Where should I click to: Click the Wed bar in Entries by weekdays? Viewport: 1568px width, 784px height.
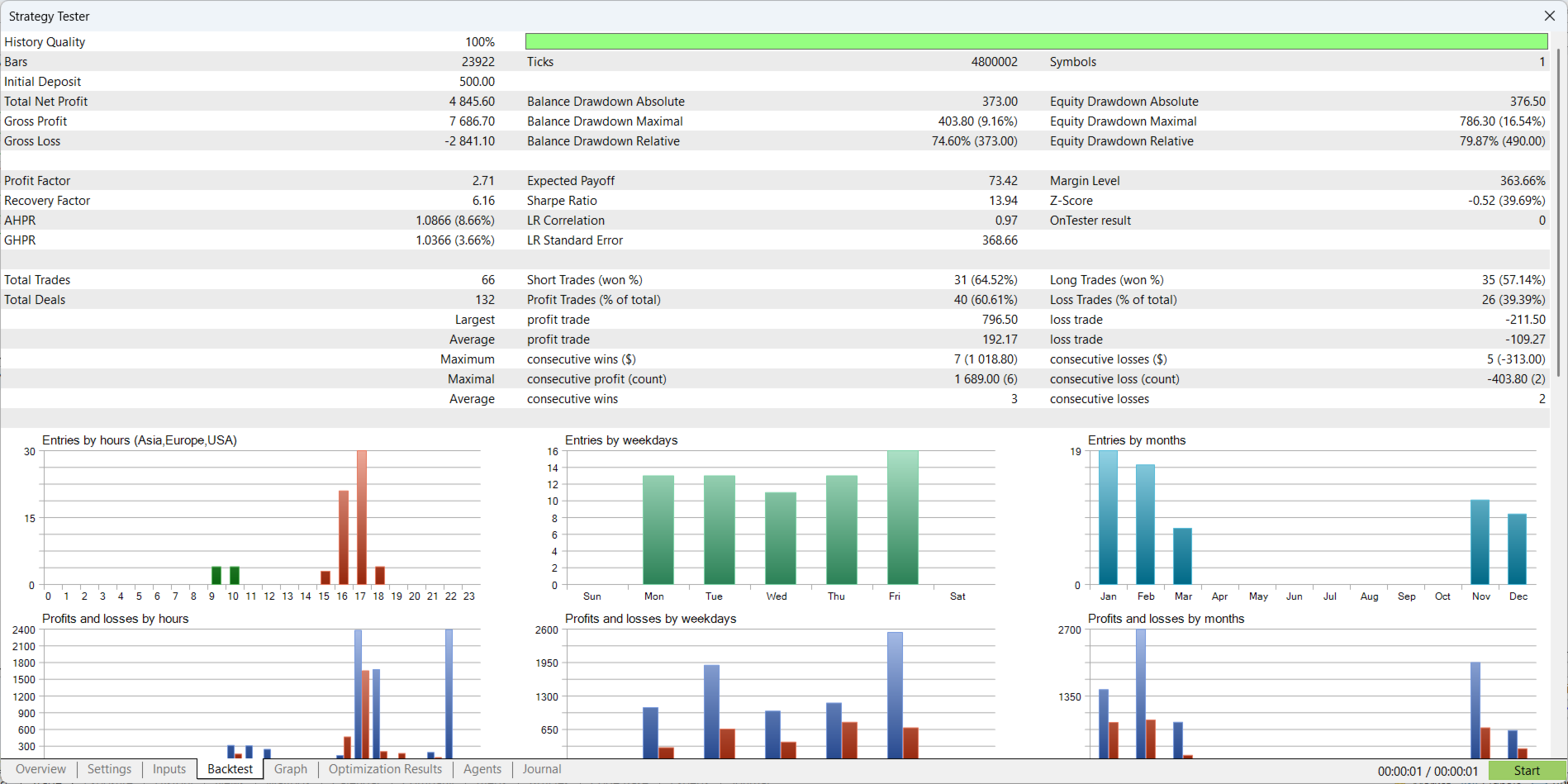click(780, 539)
